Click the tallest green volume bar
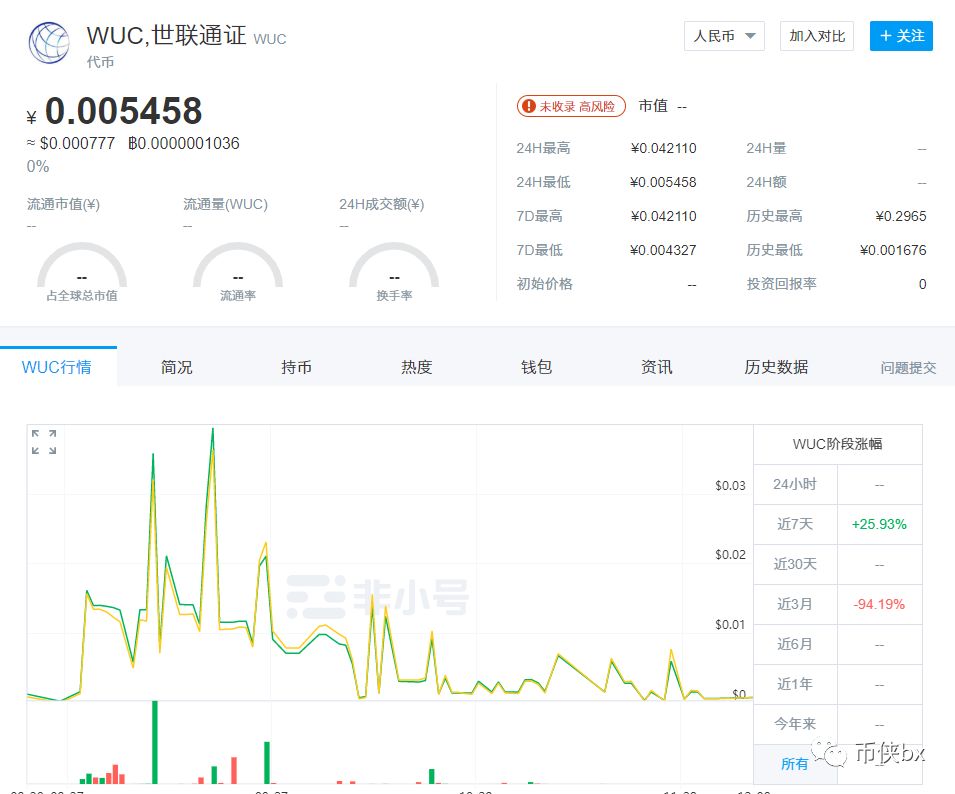 (155, 742)
